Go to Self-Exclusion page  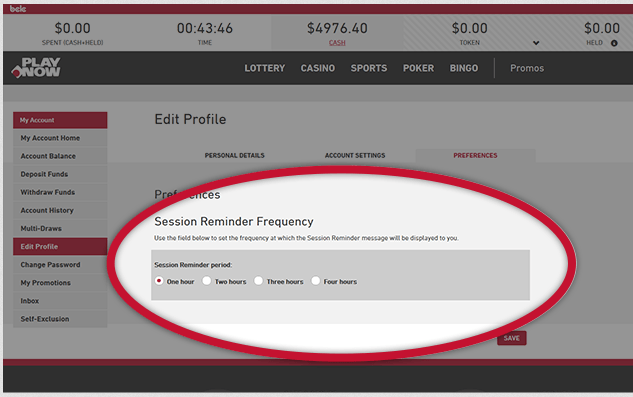60,319
